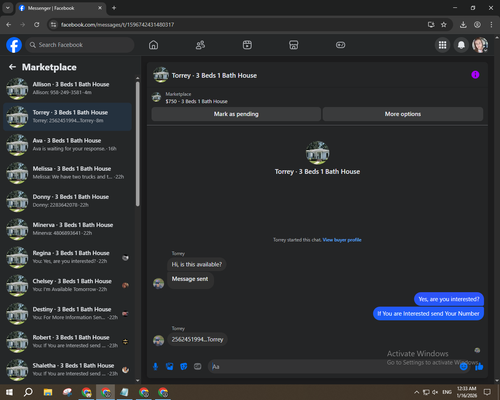Screen dimensions: 500x400
Task: Open the Shaletha 3 Beds conversation
Action: (67, 370)
